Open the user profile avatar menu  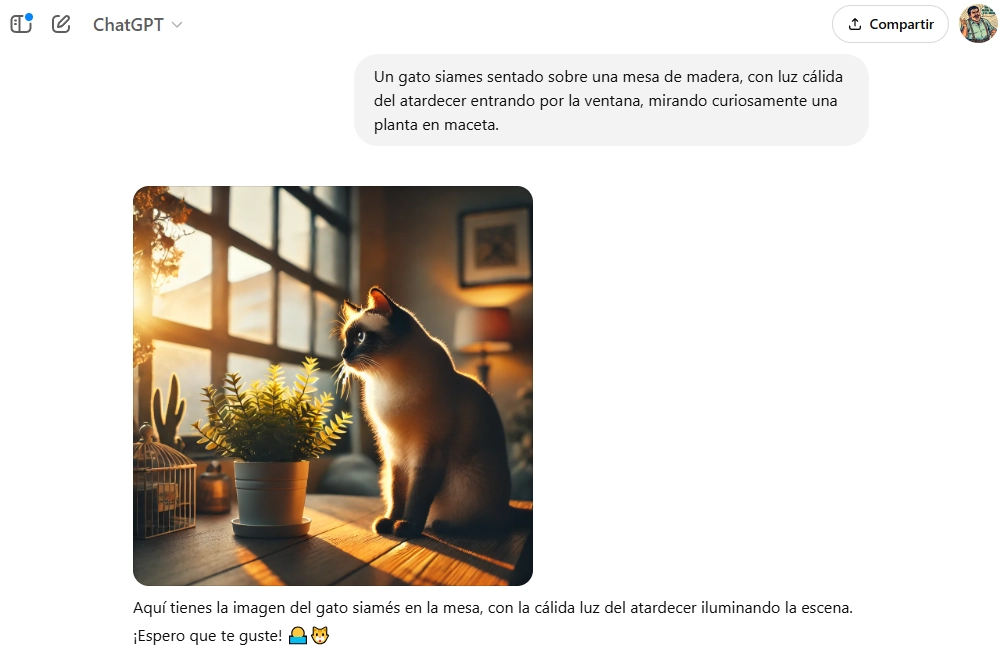click(x=978, y=24)
